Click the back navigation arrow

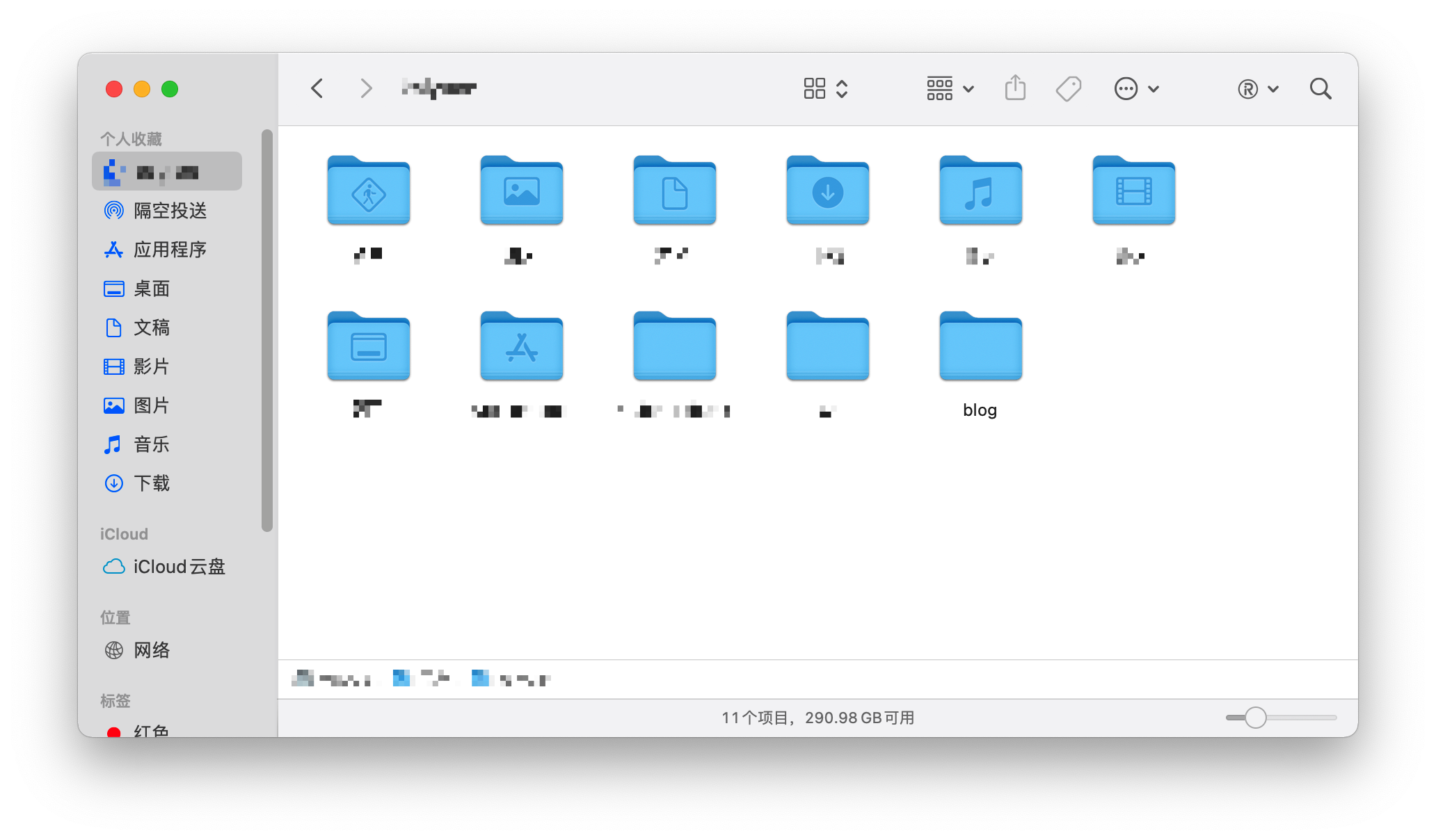(x=317, y=88)
